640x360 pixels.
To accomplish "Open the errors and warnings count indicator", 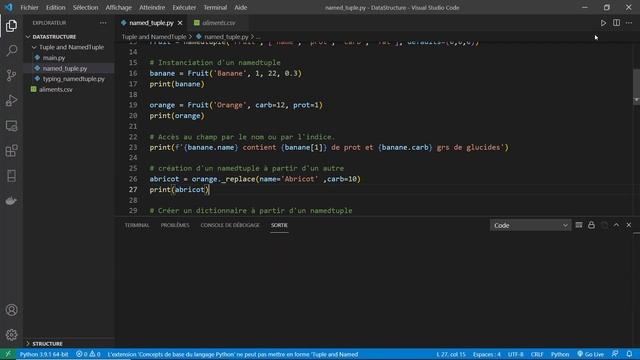I will (88, 354).
